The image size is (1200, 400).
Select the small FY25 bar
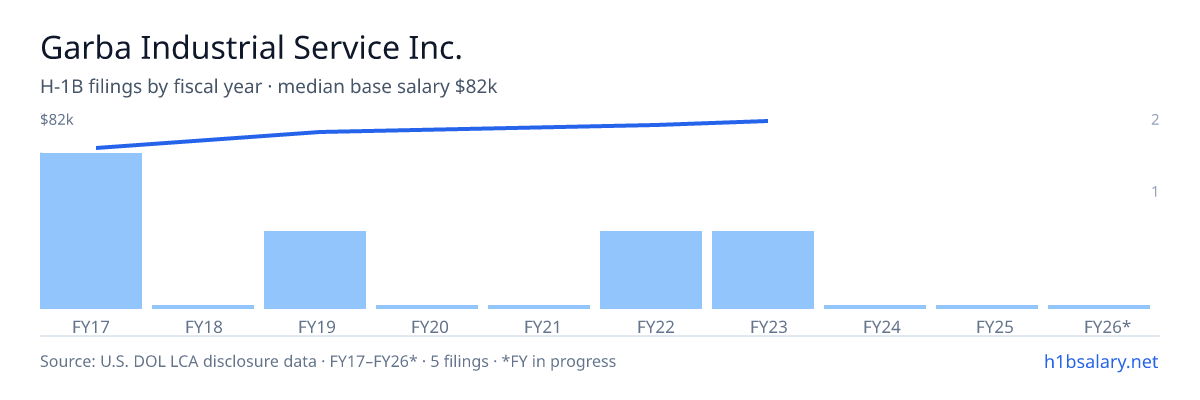[x=987, y=307]
